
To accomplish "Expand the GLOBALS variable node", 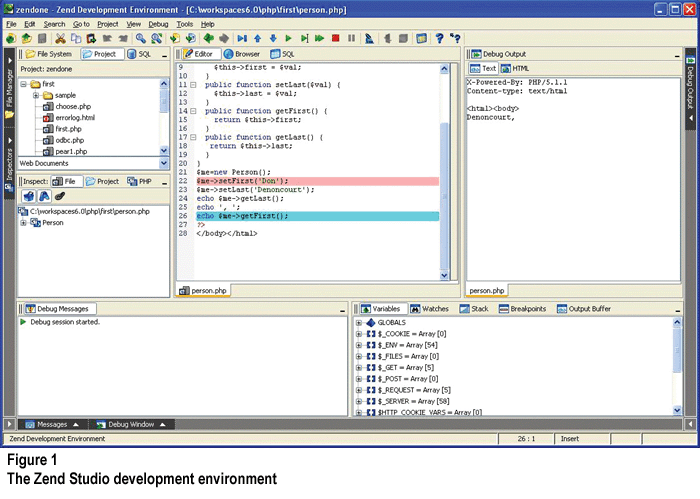I will point(358,323).
